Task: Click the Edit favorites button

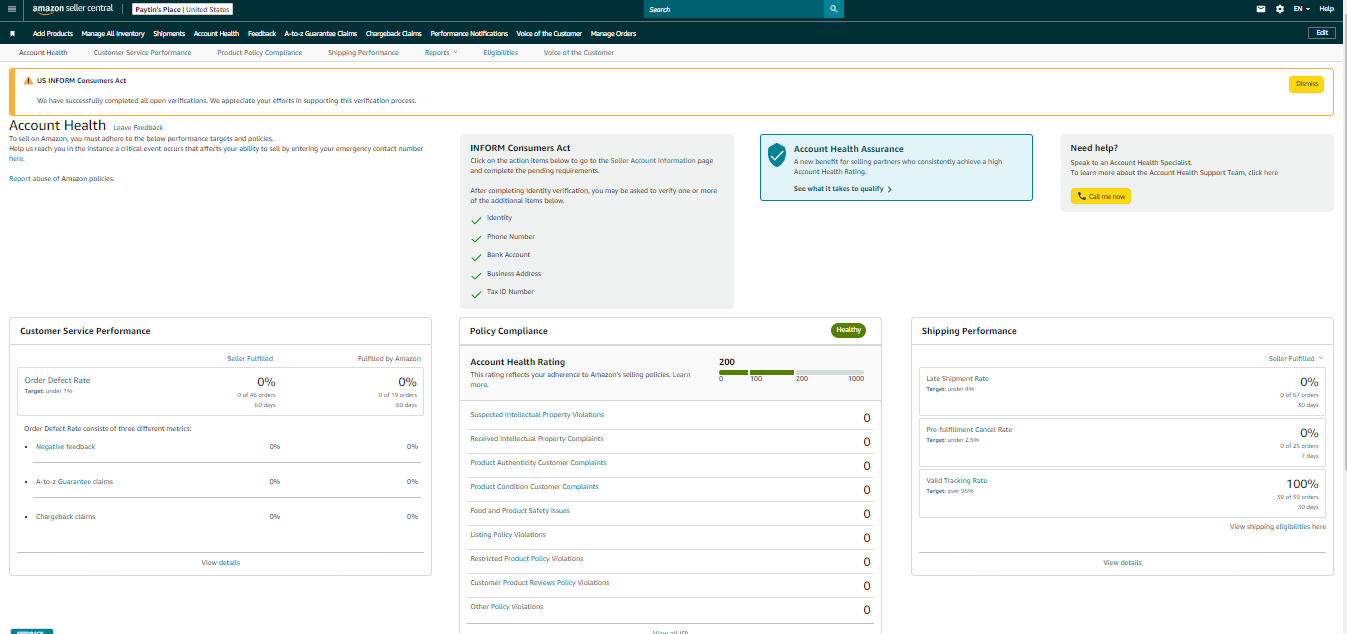Action: (1322, 33)
